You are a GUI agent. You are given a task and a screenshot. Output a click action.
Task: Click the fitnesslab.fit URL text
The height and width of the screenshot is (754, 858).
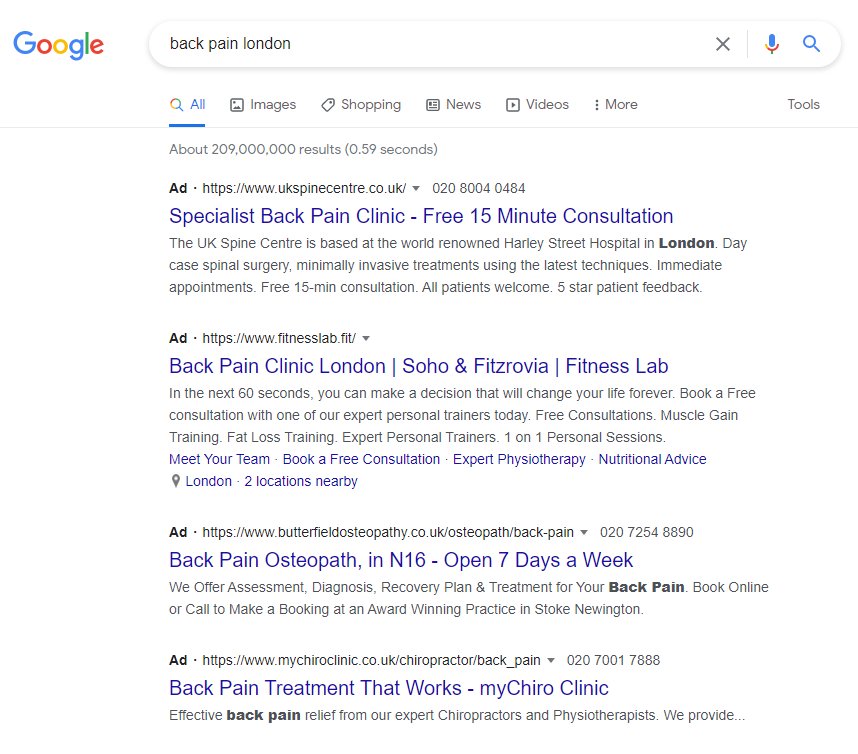[x=279, y=338]
